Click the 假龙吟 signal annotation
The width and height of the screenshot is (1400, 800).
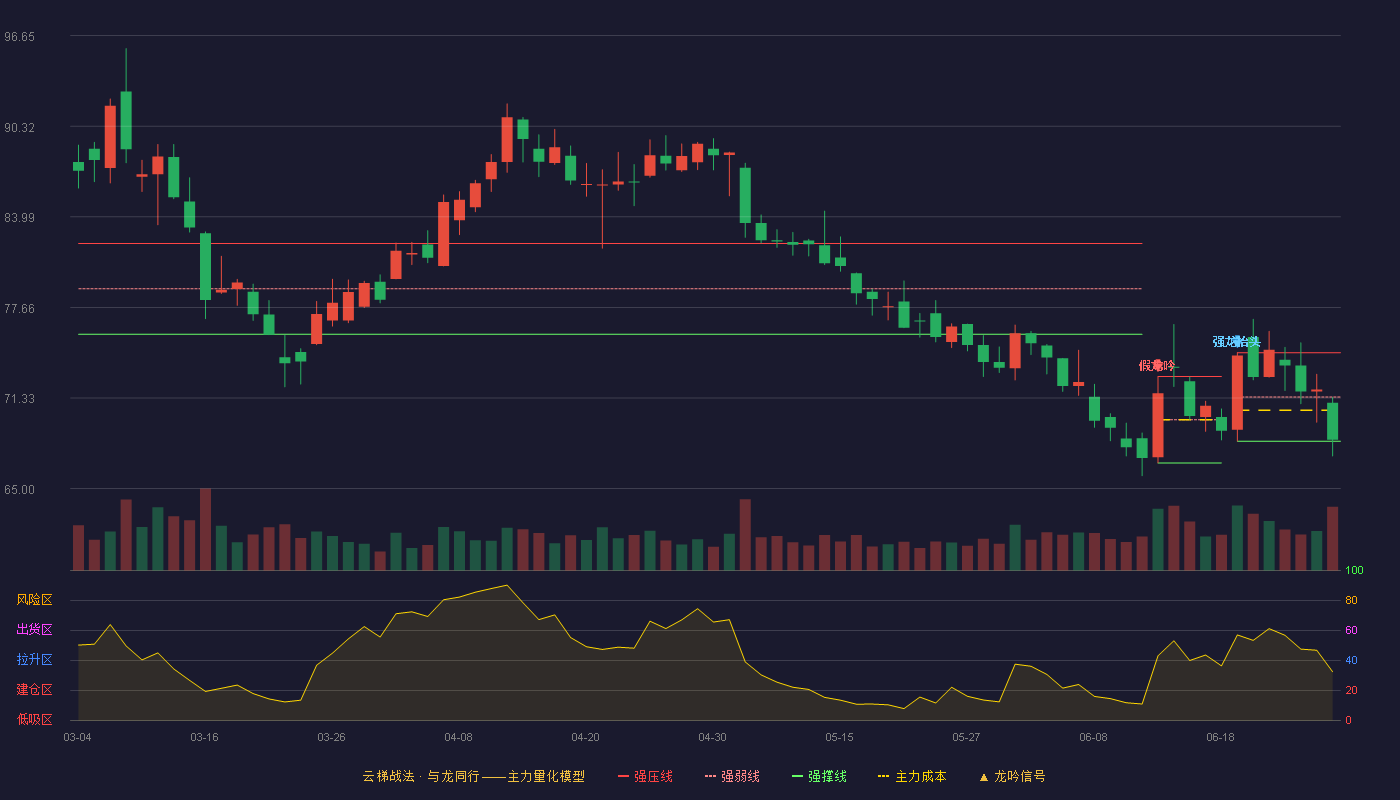(1157, 366)
